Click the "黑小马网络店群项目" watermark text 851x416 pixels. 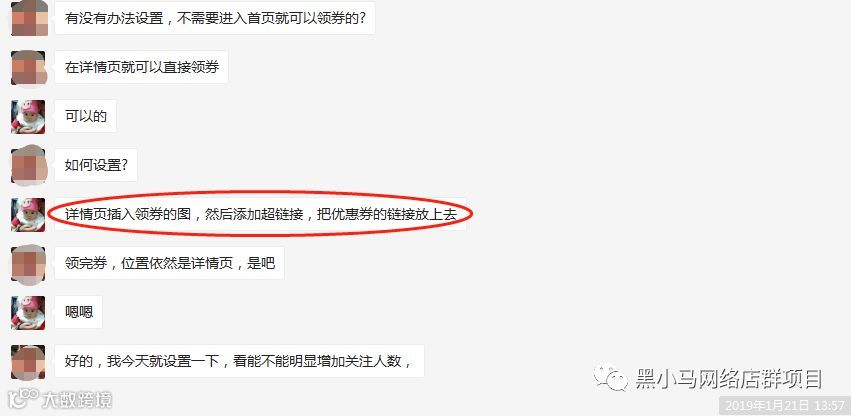point(729,379)
